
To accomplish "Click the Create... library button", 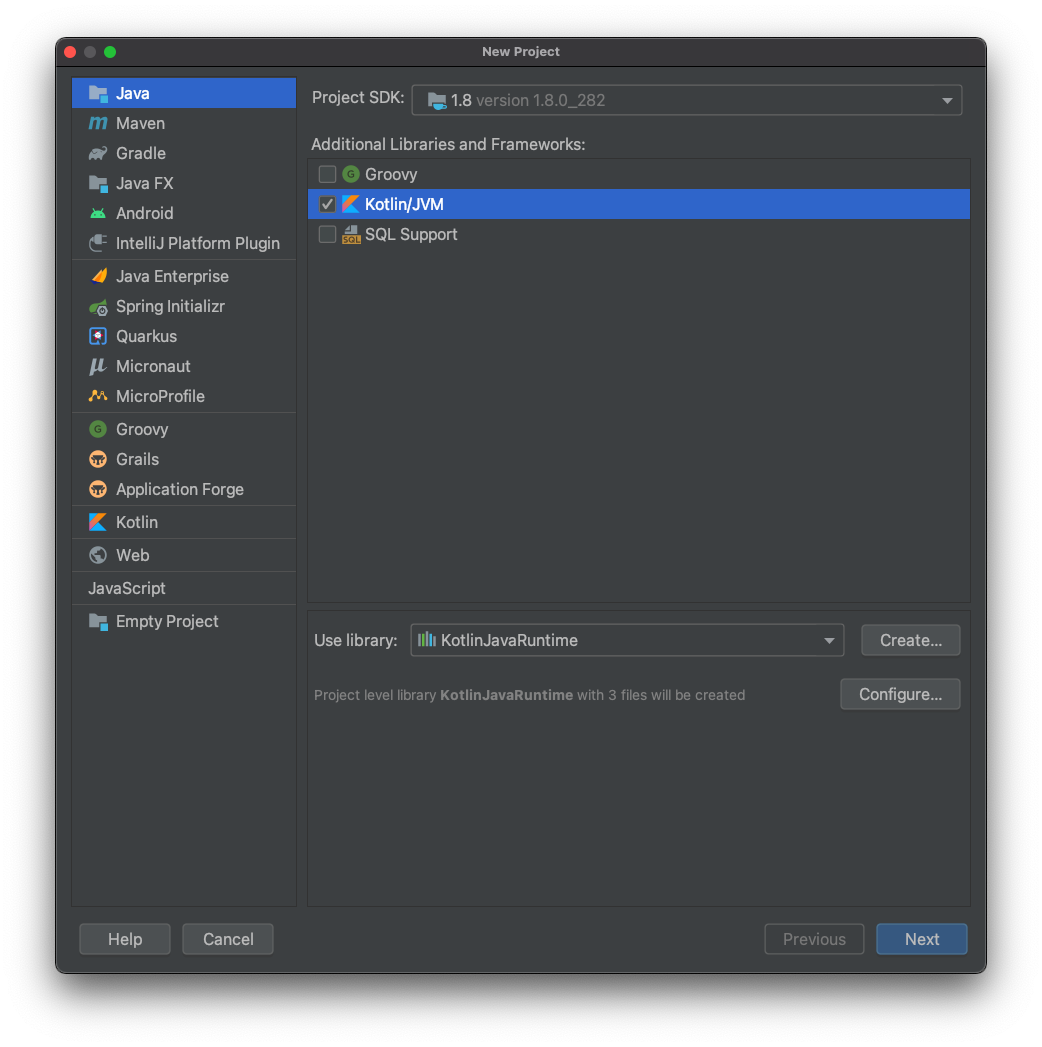I will 910,640.
